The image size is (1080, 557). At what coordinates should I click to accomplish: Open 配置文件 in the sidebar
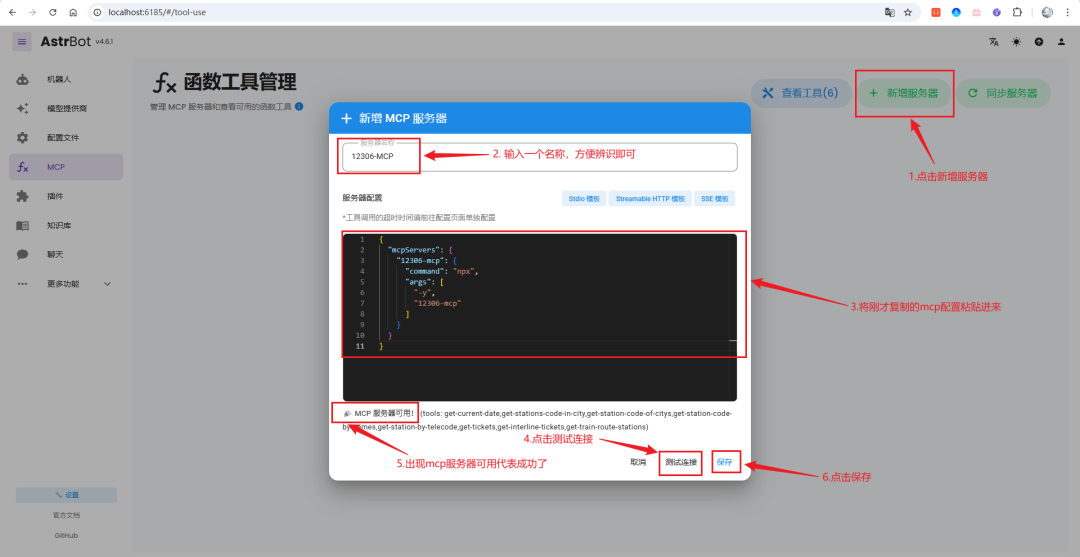(66, 138)
